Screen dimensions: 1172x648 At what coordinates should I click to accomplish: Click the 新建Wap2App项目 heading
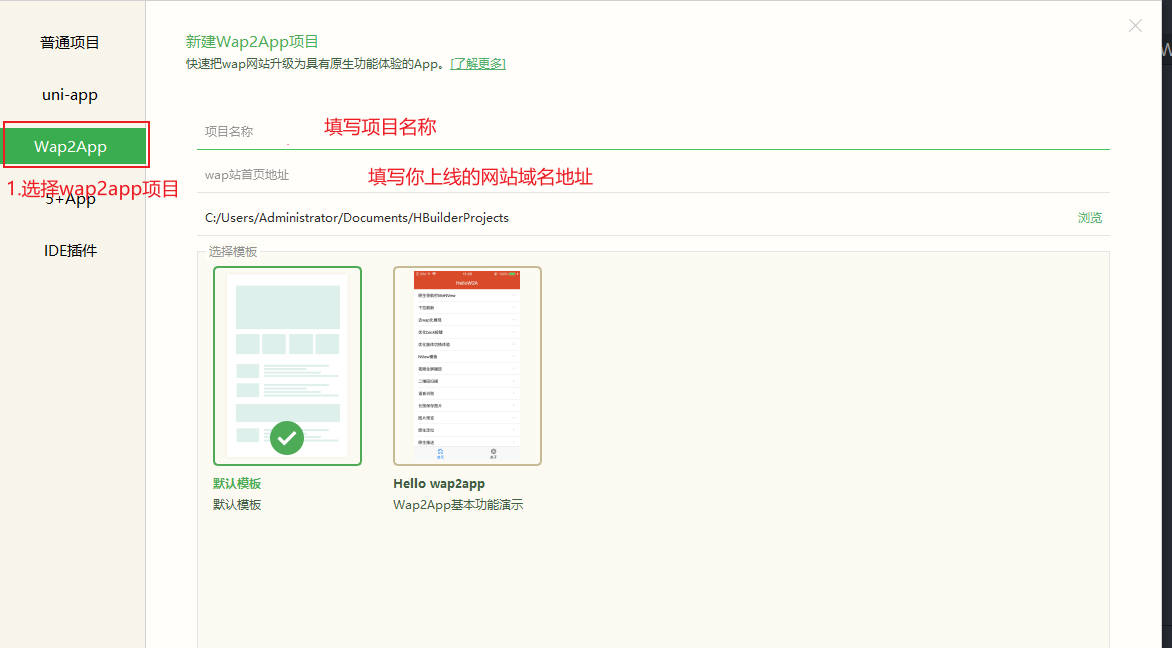coord(252,42)
